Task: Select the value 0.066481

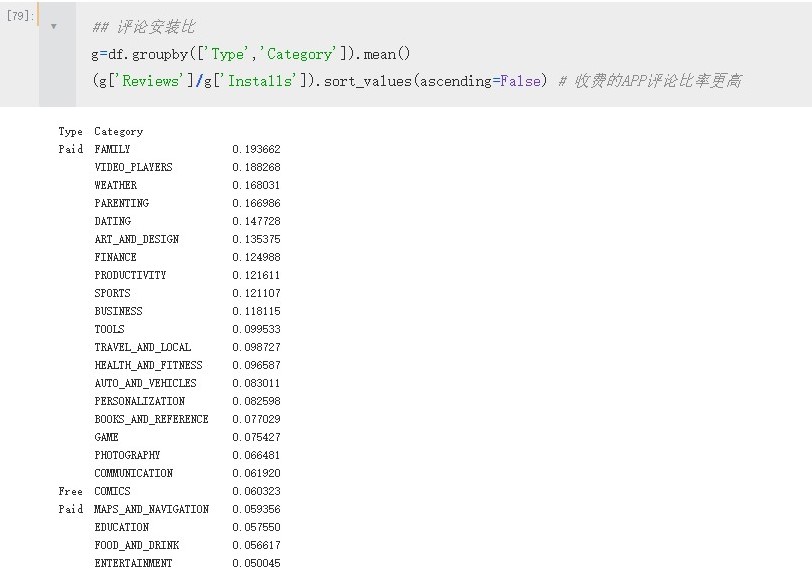Action: (x=256, y=455)
